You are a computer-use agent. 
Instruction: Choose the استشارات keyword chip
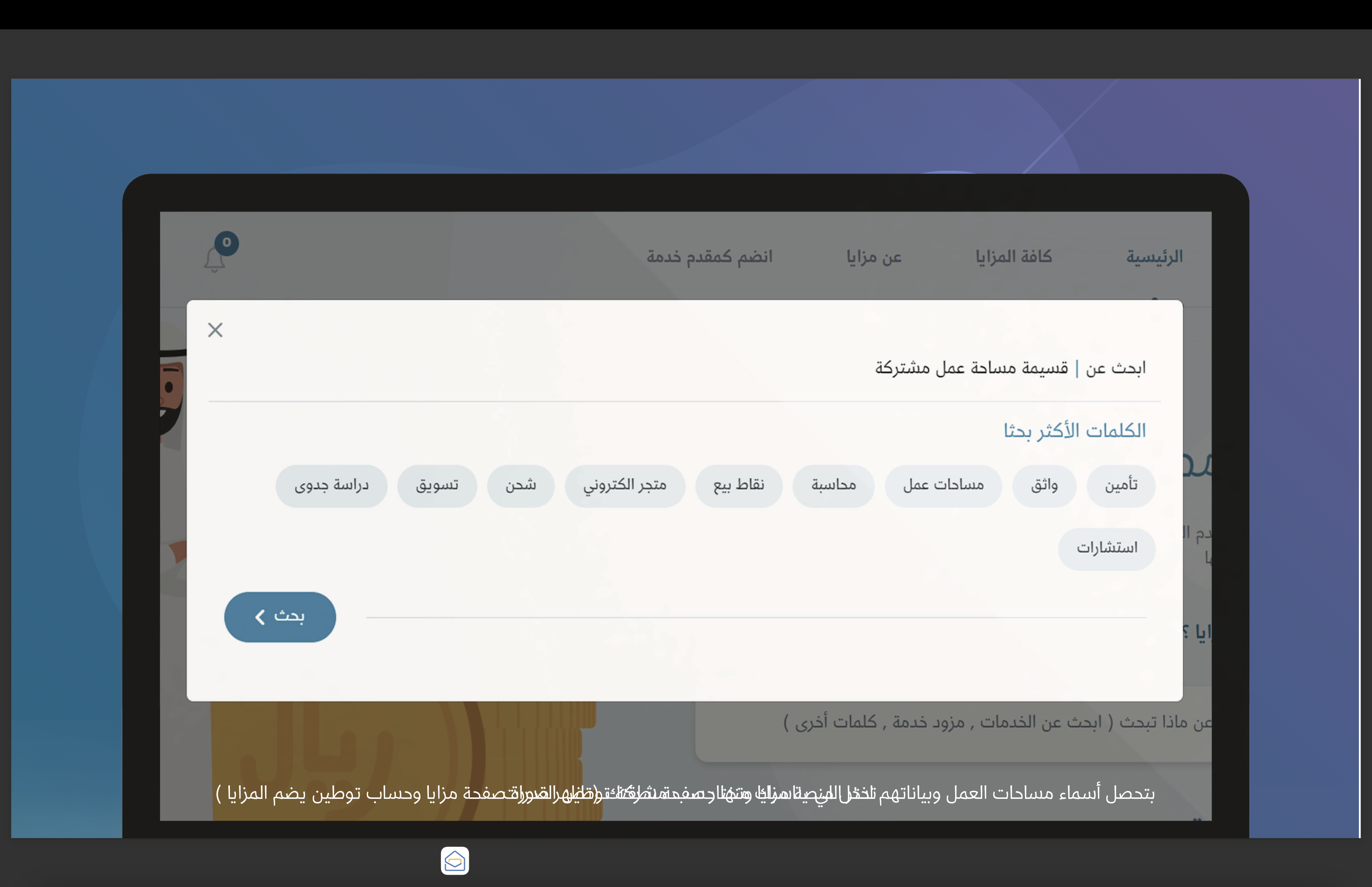[1106, 549]
